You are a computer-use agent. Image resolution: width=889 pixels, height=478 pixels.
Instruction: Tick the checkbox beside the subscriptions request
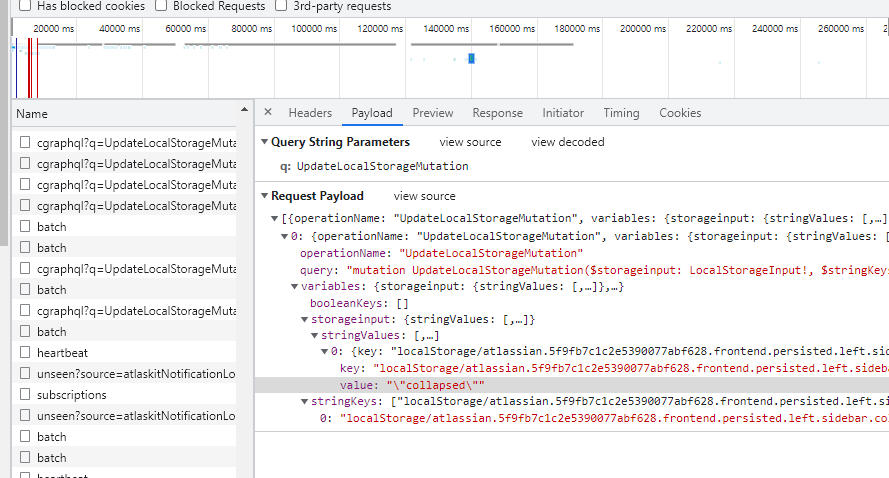click(25, 394)
